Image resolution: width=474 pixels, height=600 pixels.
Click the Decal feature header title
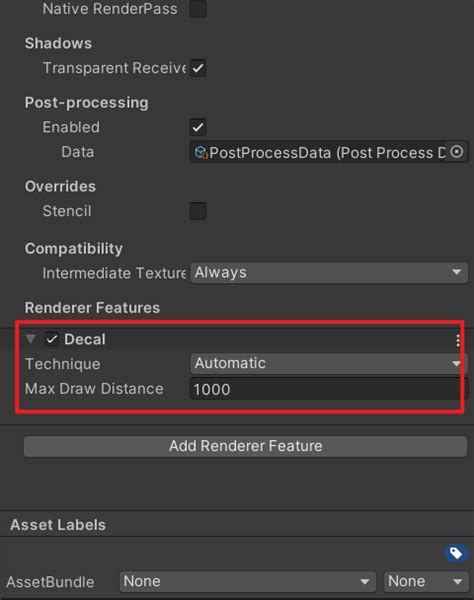click(85, 339)
